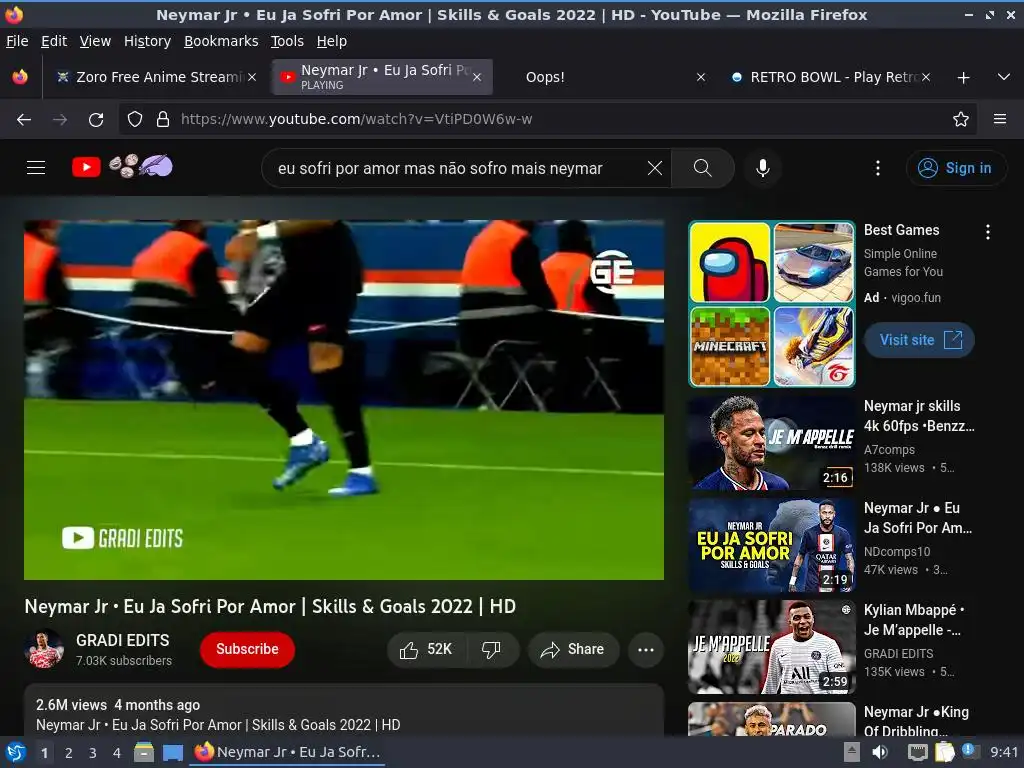Switch to workspace 2 in taskbar
This screenshot has height=768, width=1024.
pyautogui.click(x=69, y=753)
